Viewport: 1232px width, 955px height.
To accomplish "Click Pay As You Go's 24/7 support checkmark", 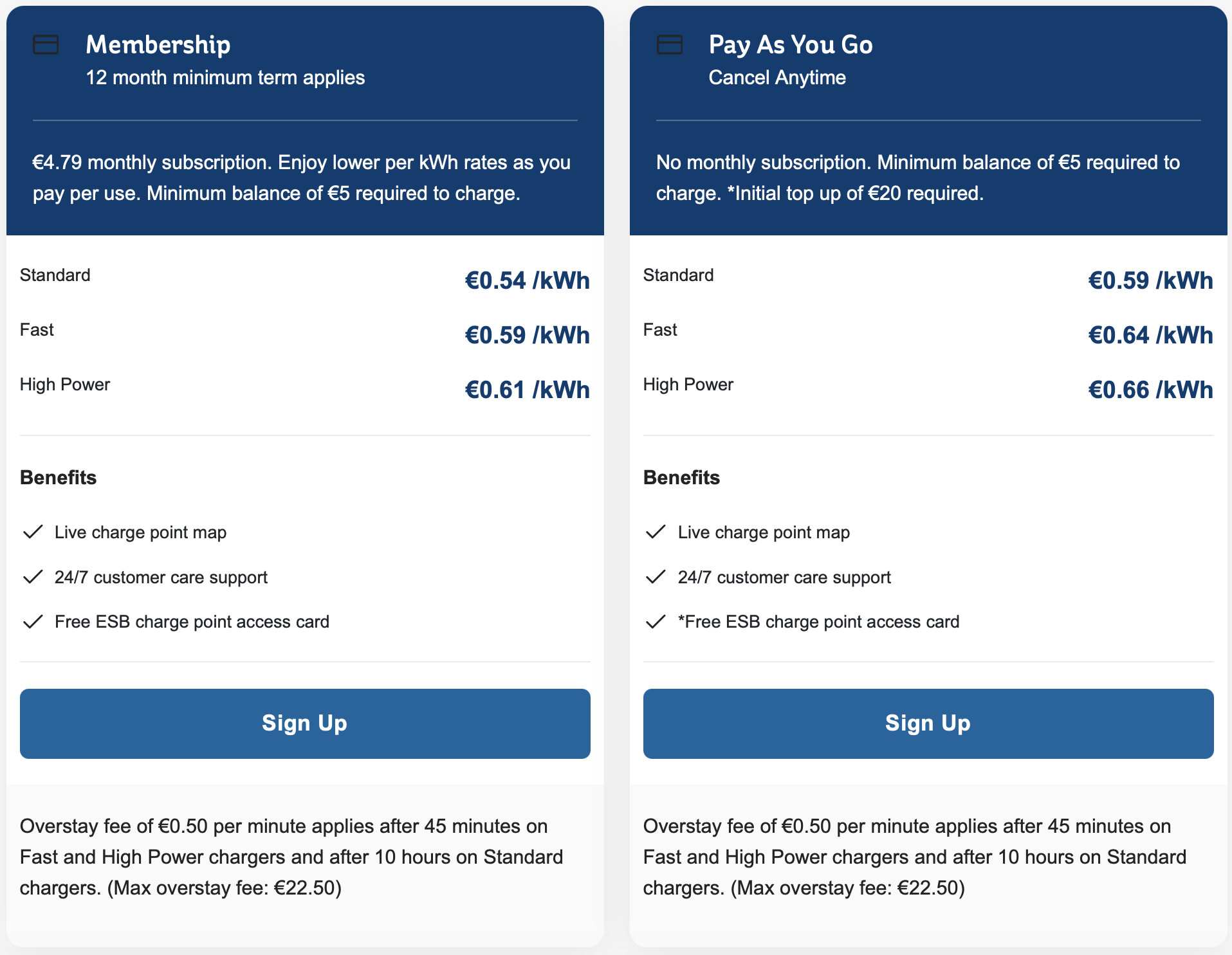I will (656, 577).
